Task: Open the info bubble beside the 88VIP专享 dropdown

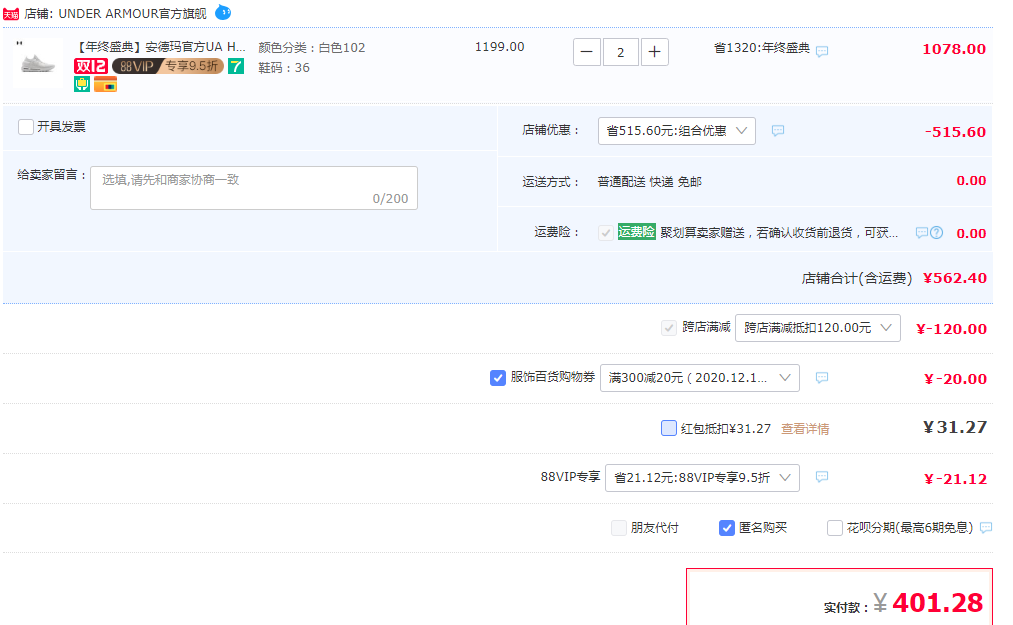Action: coord(822,477)
